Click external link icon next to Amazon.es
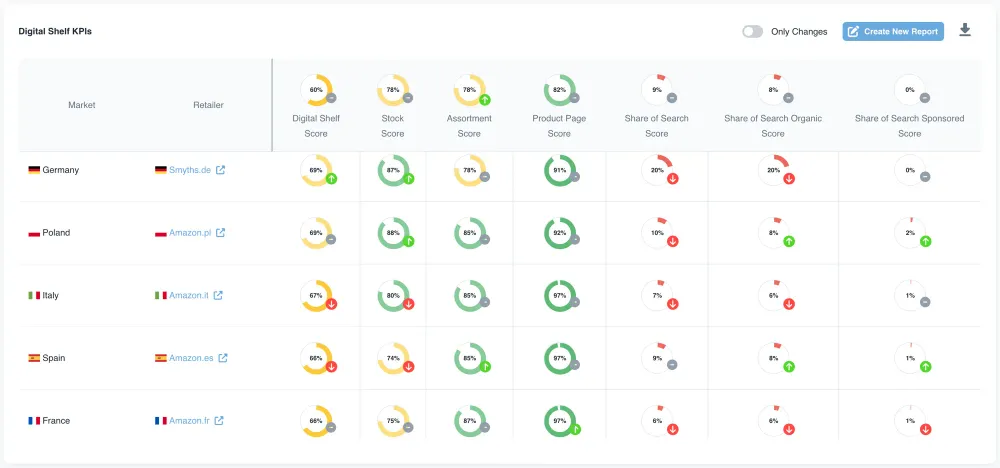 click(223, 358)
